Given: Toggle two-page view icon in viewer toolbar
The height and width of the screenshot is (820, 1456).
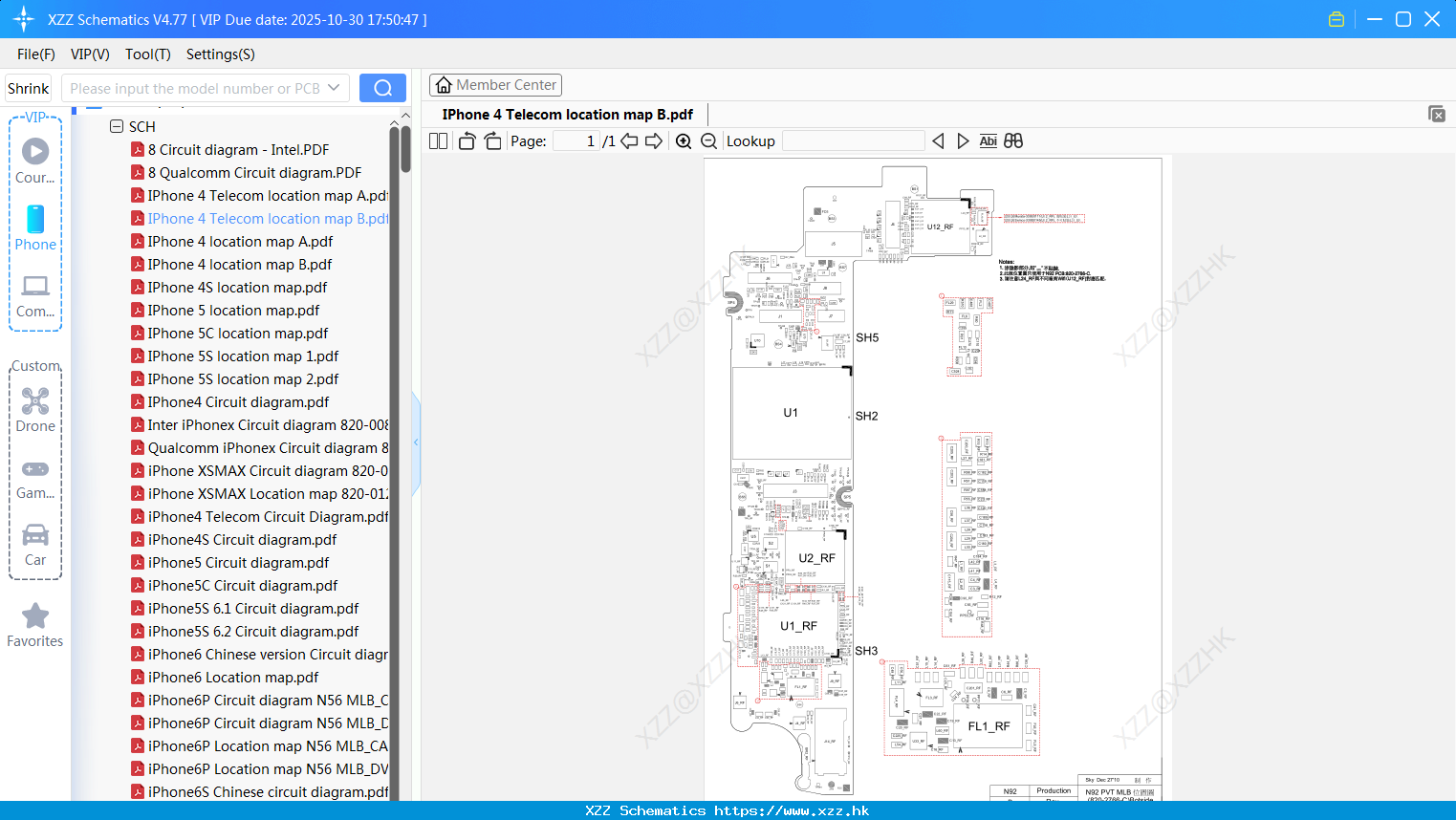Looking at the screenshot, I should 439,141.
